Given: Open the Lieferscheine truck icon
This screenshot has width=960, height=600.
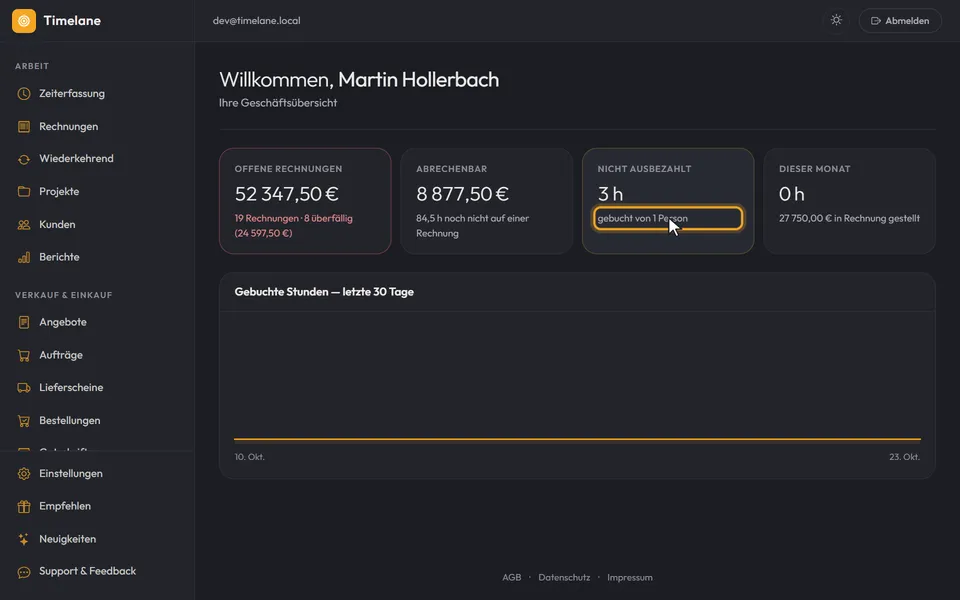Looking at the screenshot, I should click(24, 388).
